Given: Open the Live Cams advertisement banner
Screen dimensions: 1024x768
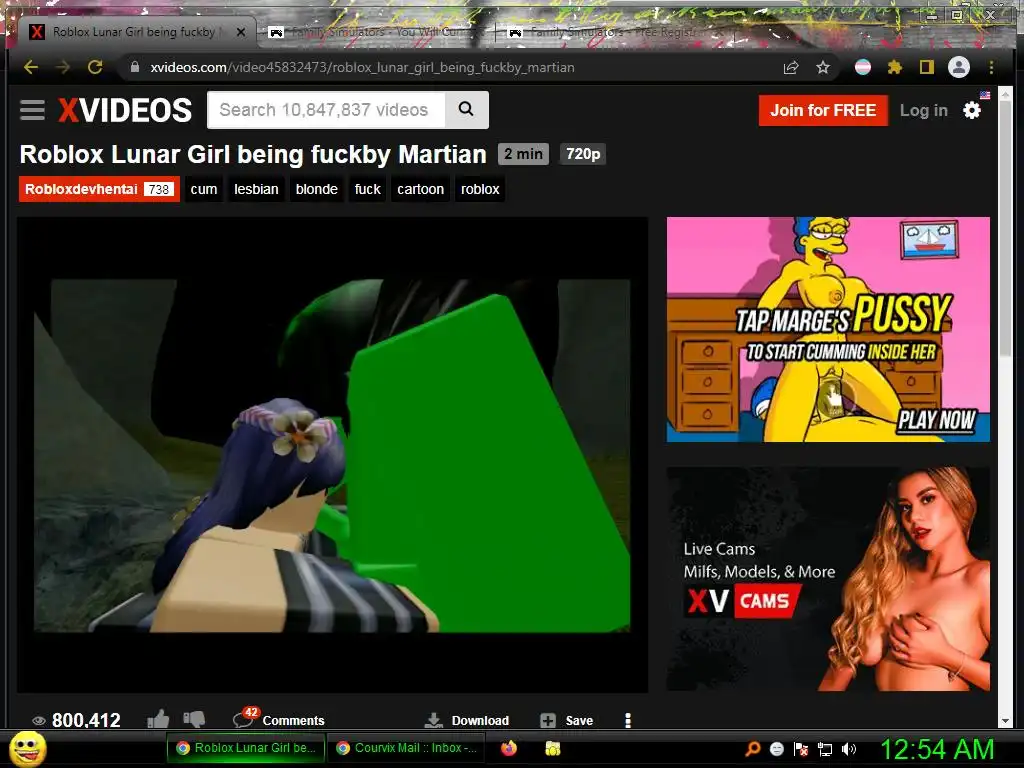Looking at the screenshot, I should pos(828,579).
